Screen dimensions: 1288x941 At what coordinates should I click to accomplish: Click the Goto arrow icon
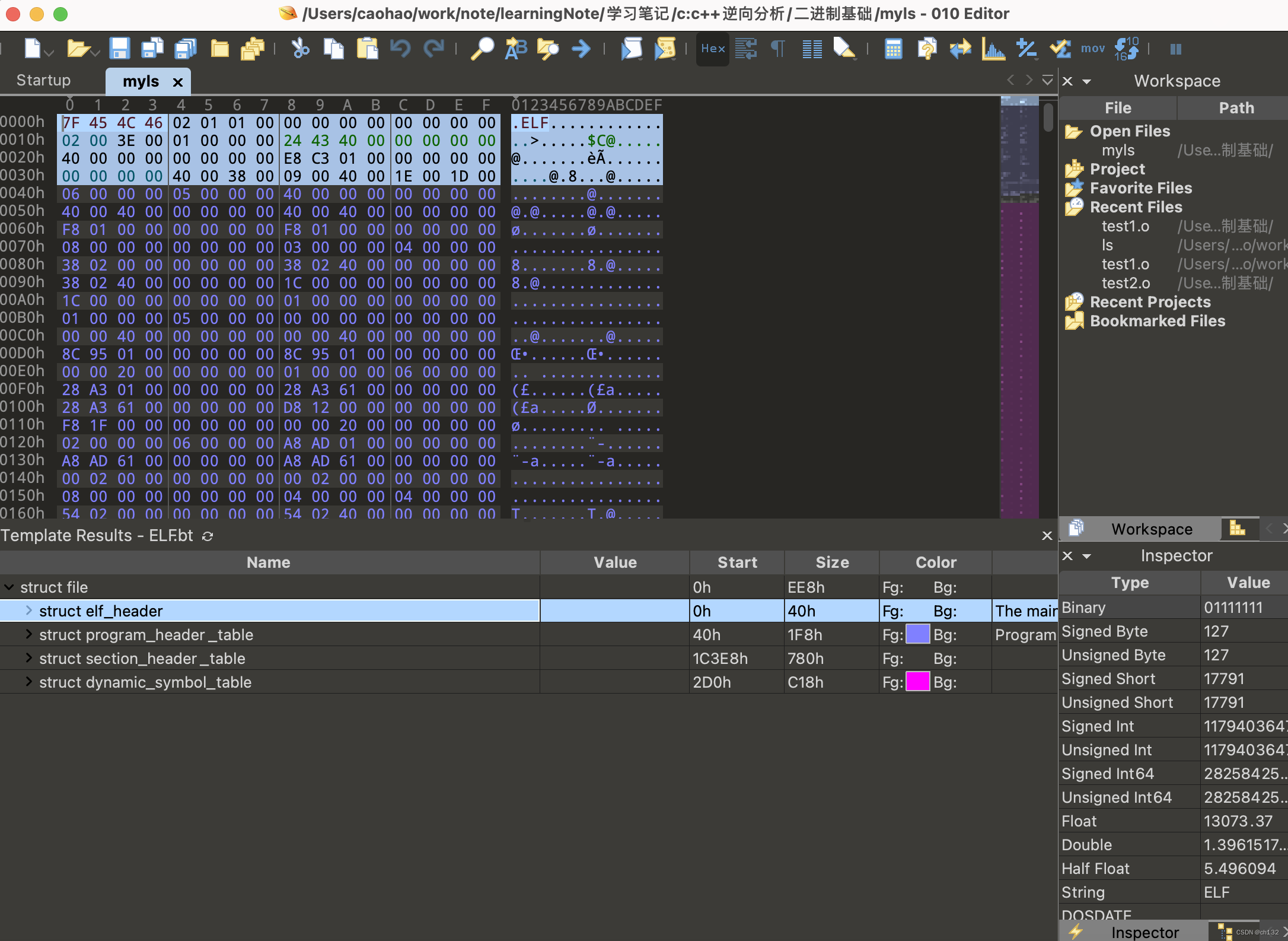pos(581,49)
